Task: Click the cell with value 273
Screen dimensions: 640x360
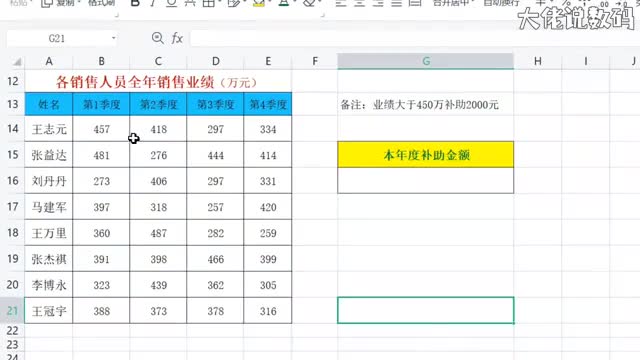Action: (101, 181)
